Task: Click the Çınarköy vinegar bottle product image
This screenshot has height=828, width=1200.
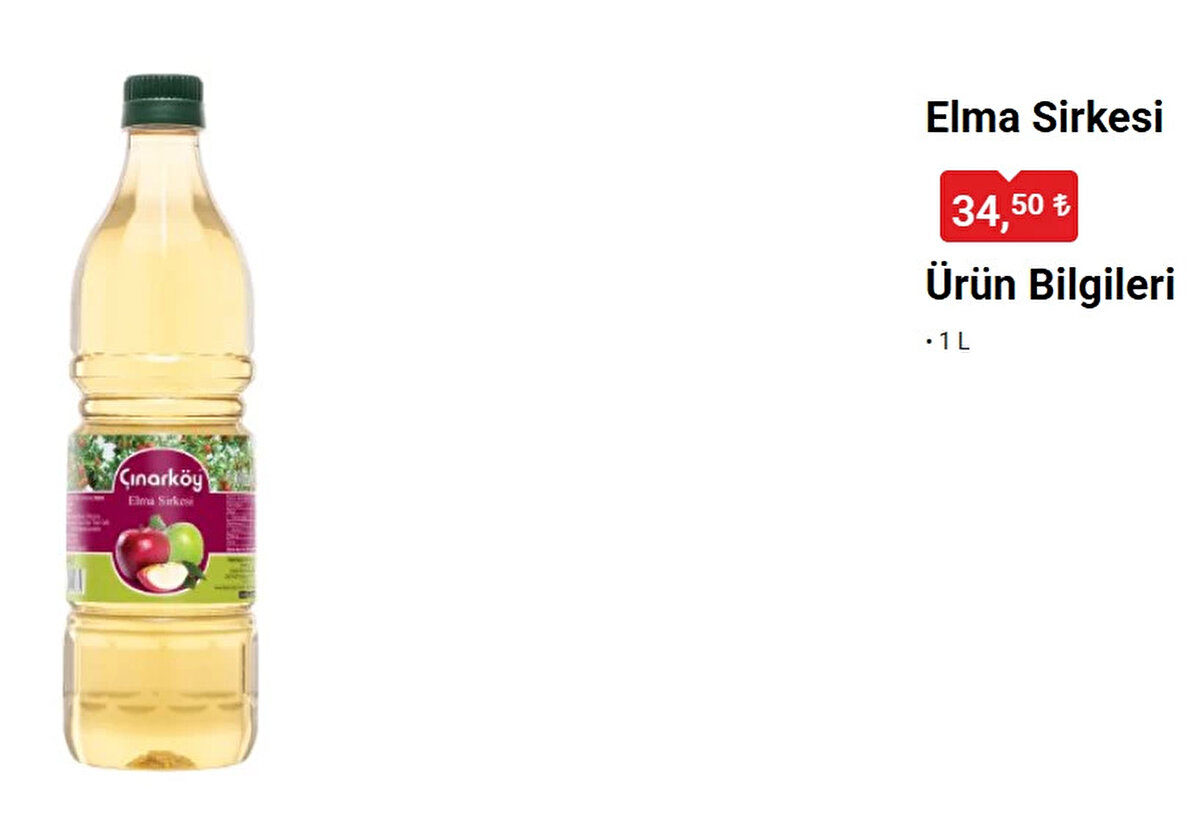Action: [x=162, y=422]
